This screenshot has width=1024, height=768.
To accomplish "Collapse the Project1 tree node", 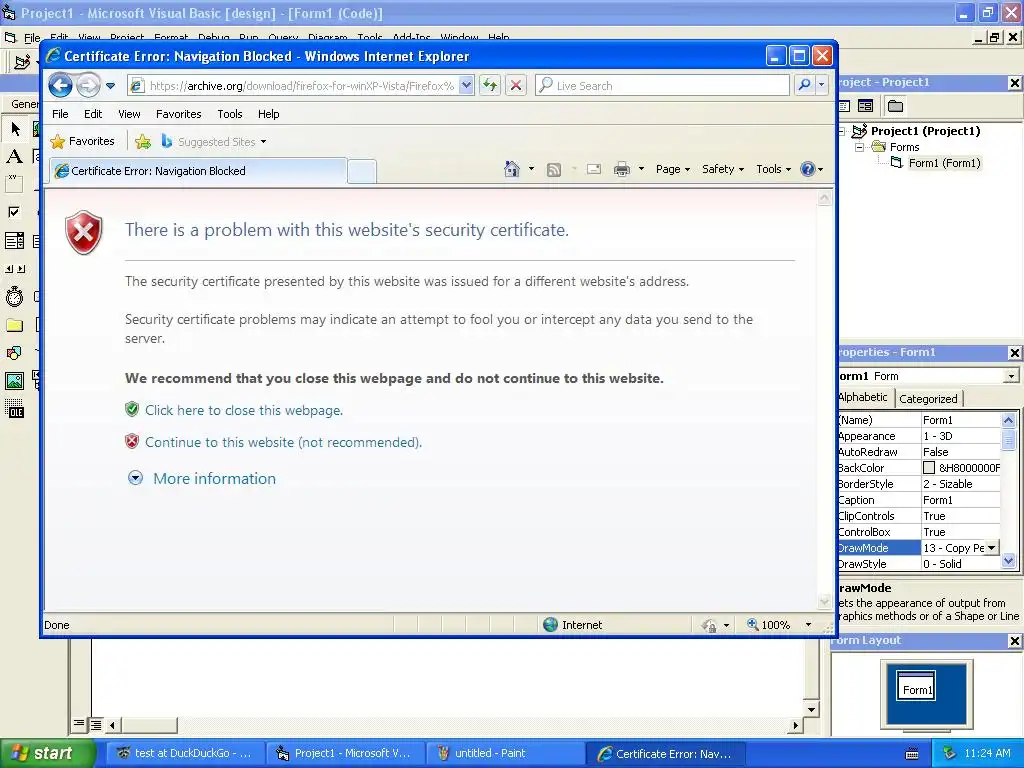I will click(x=842, y=131).
